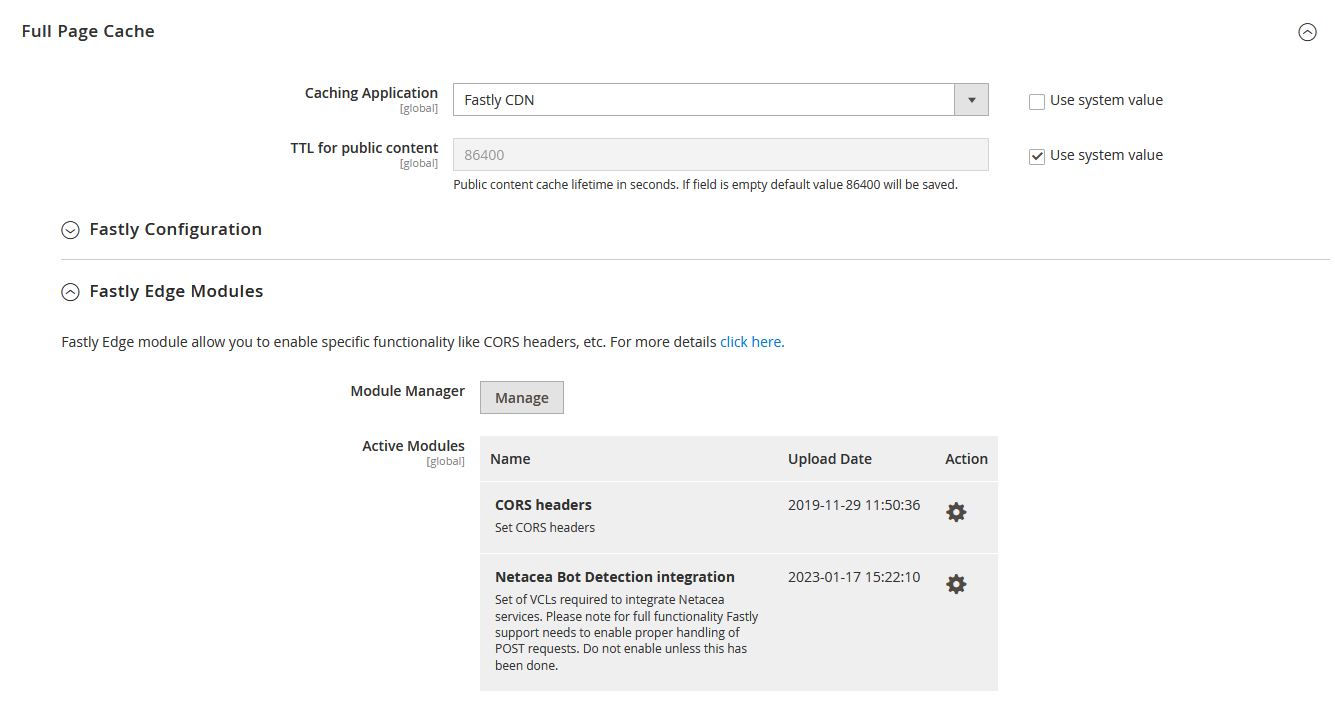Image resolution: width=1335 pixels, height=714 pixels.
Task: Click the chevron icon beside Fastly Configuration
Action: [70, 230]
